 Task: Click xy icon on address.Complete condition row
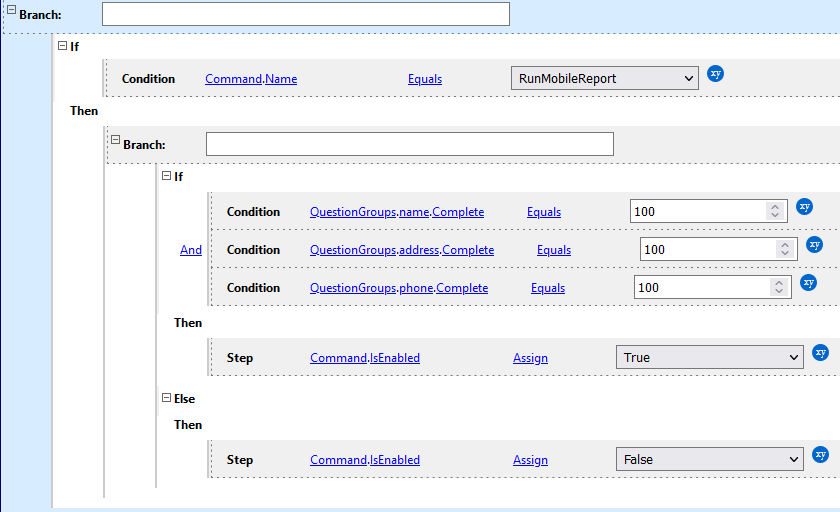click(814, 245)
